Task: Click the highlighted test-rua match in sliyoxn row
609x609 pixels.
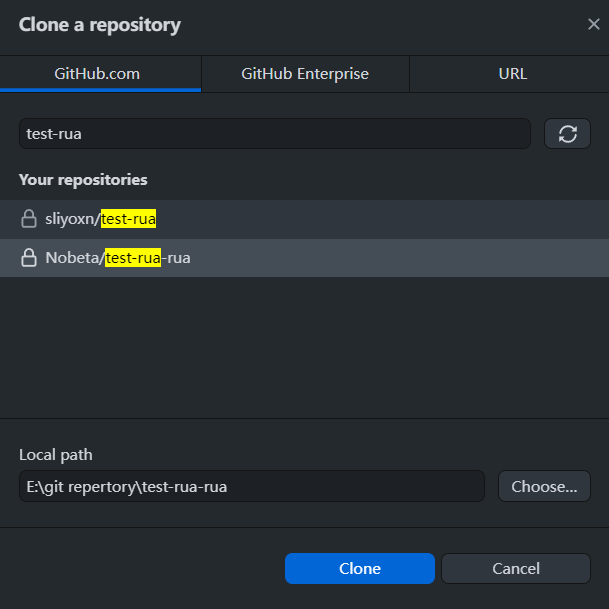Action: (128, 219)
